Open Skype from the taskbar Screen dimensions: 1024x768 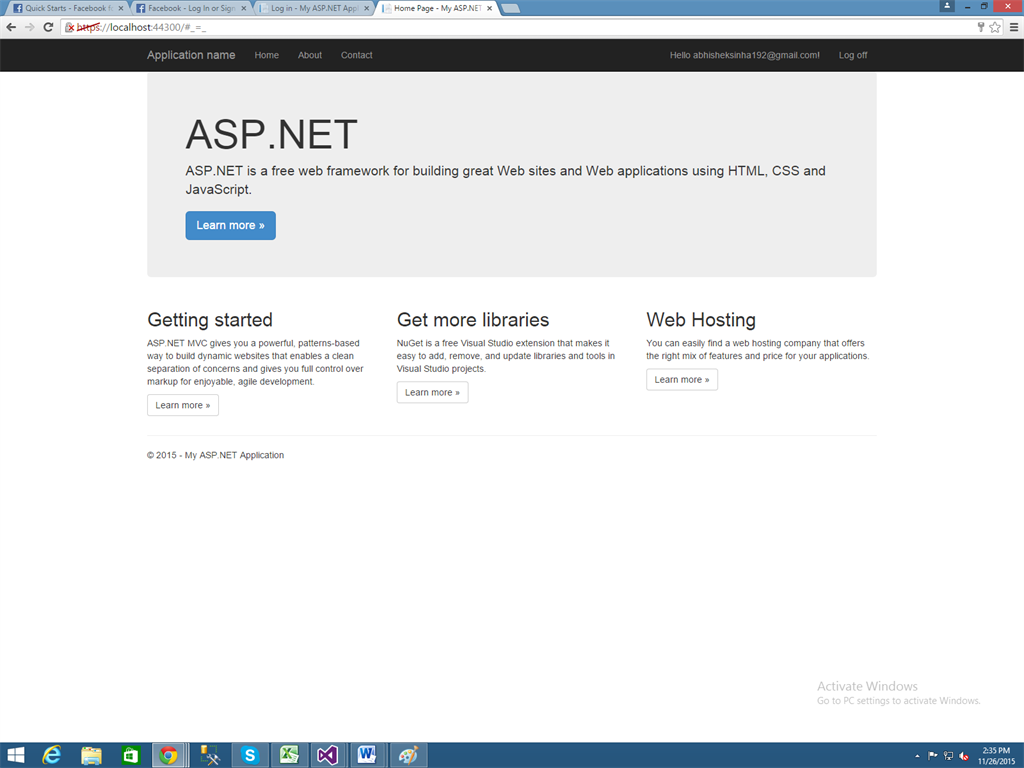249,755
